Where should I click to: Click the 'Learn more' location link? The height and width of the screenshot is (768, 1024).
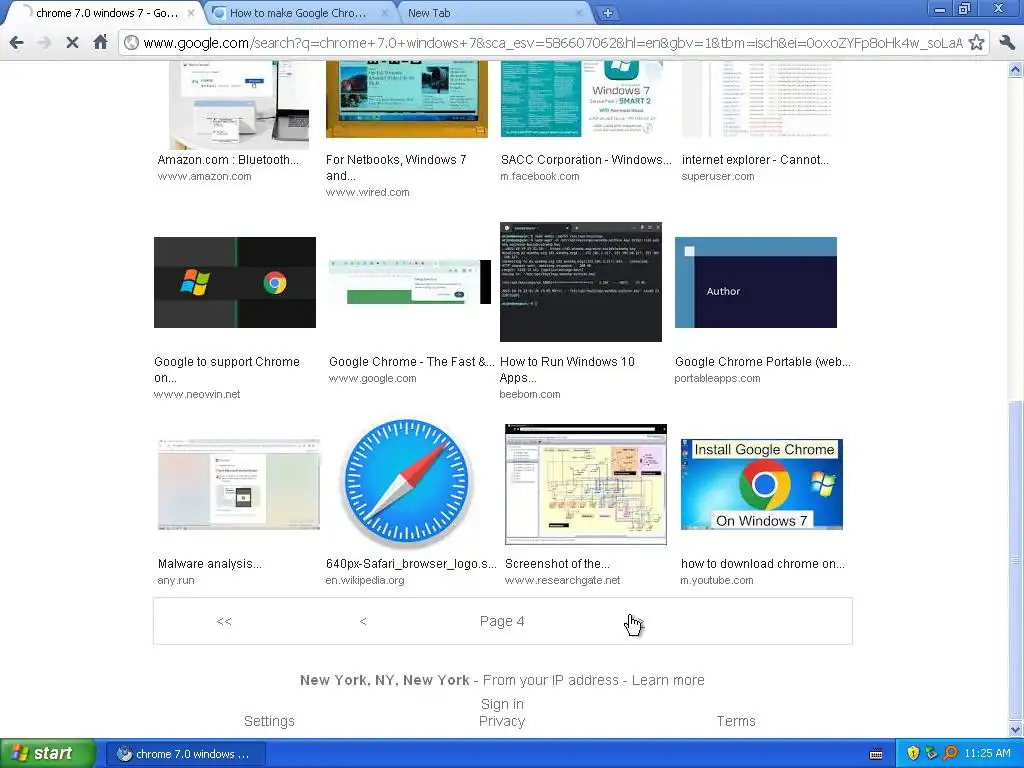pyautogui.click(x=668, y=680)
